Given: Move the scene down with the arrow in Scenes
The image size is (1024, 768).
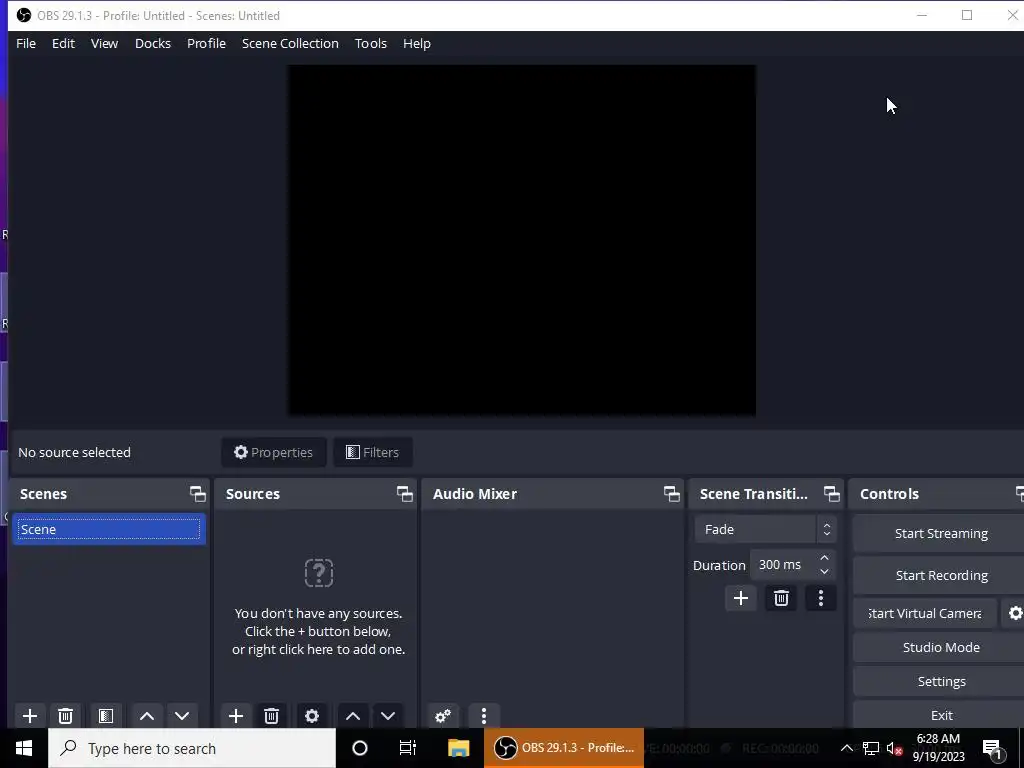Looking at the screenshot, I should tap(182, 716).
